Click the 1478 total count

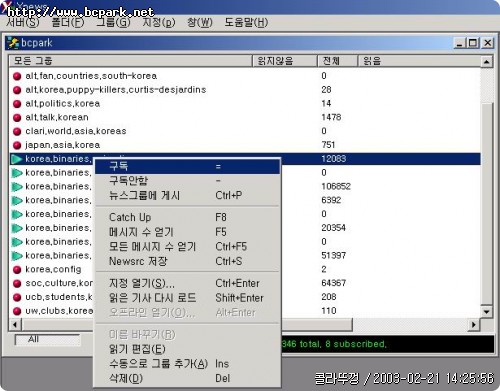(331, 118)
